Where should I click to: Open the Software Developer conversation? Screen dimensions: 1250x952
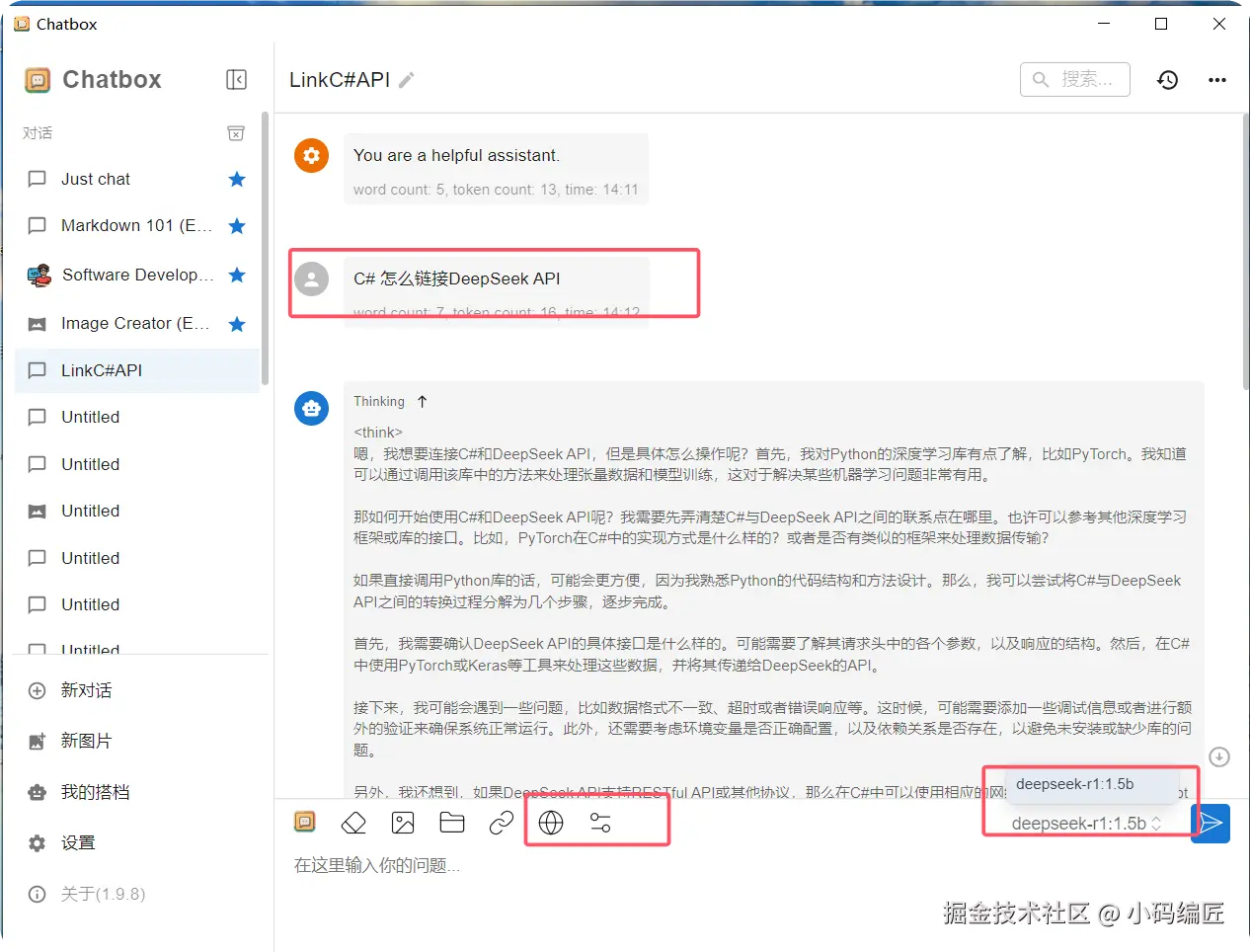point(137,275)
